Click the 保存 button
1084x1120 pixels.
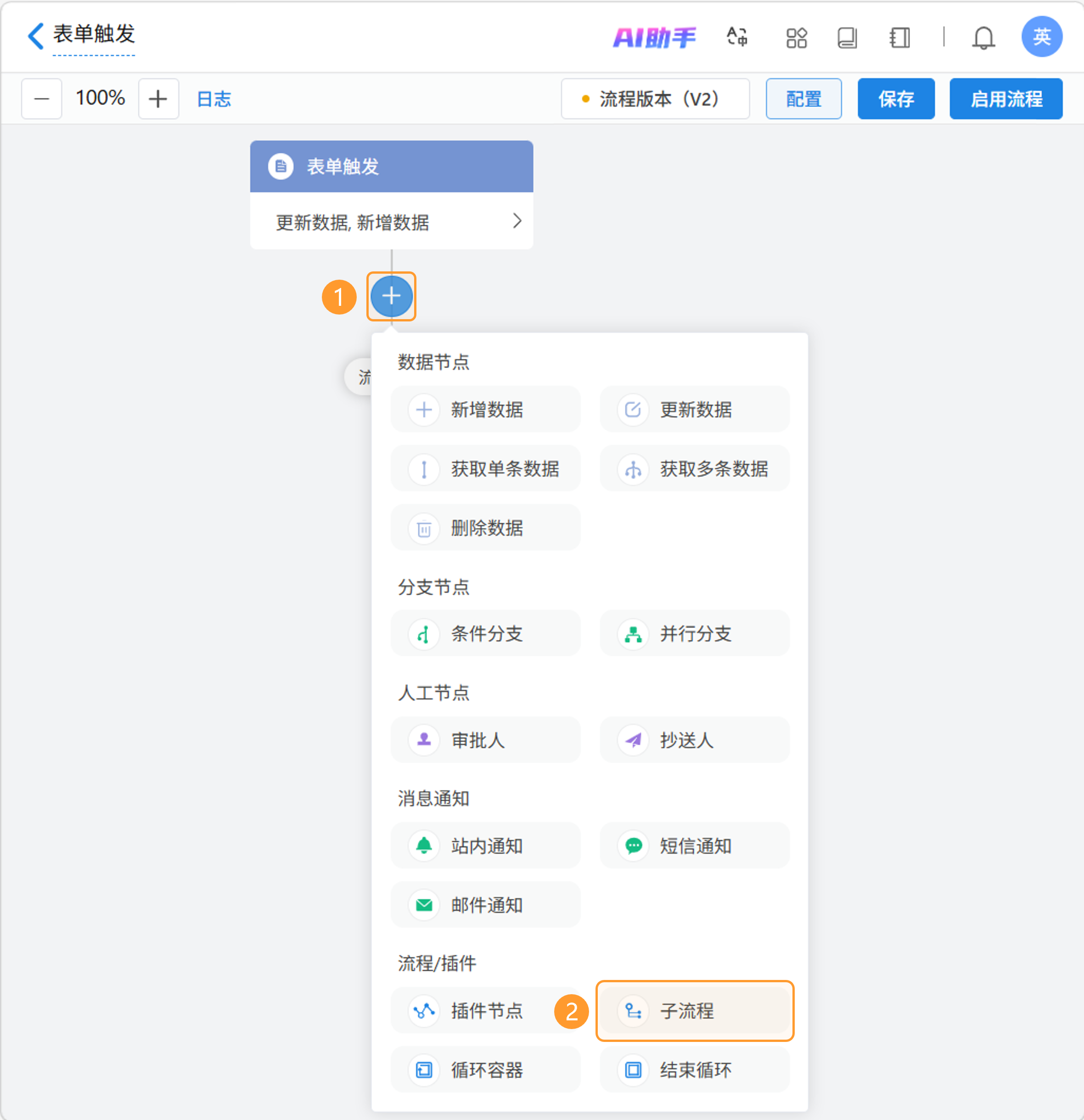coord(895,99)
